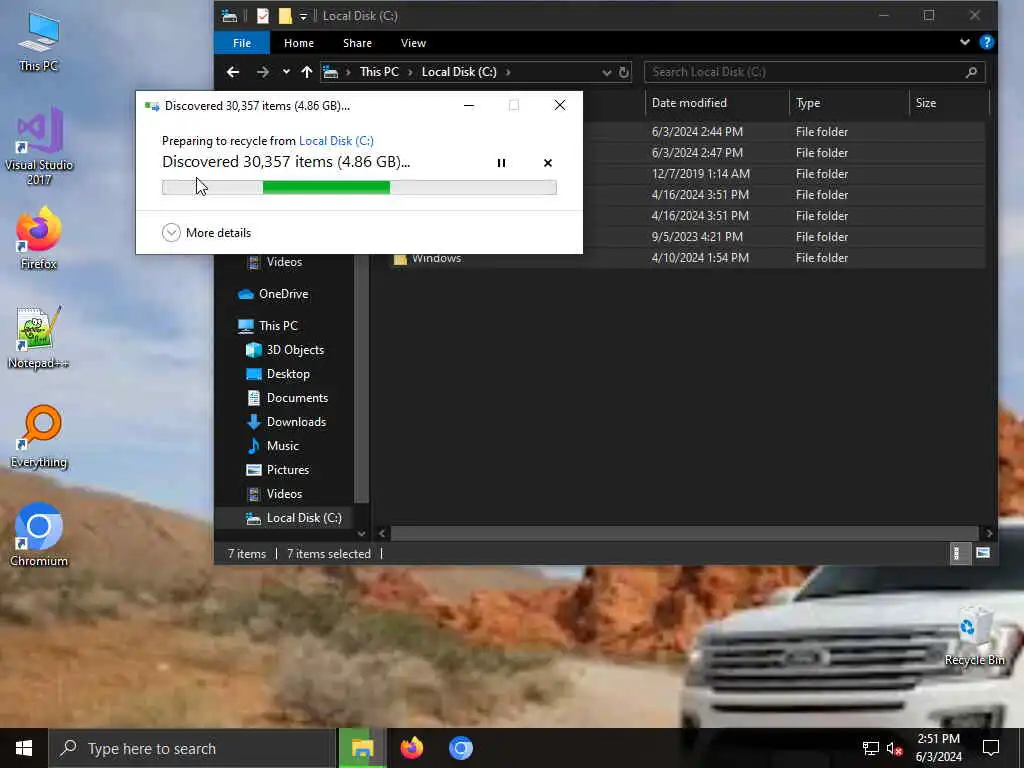Open Chromium from the taskbar
Viewport: 1024px width, 768px height.
click(460, 748)
